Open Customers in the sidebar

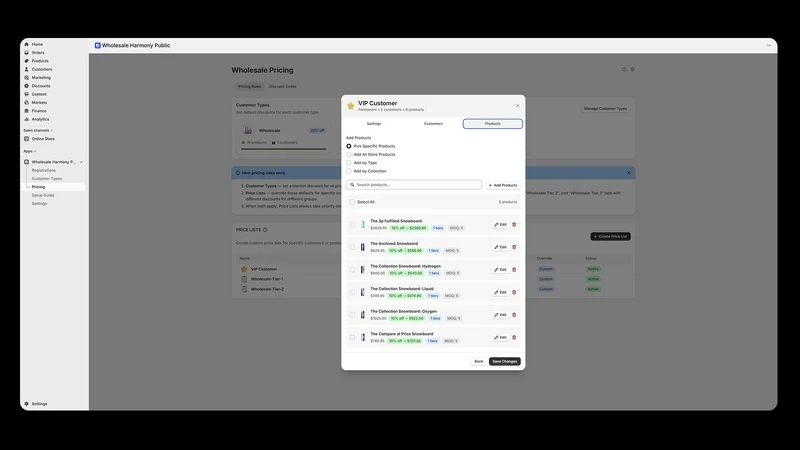41,69
